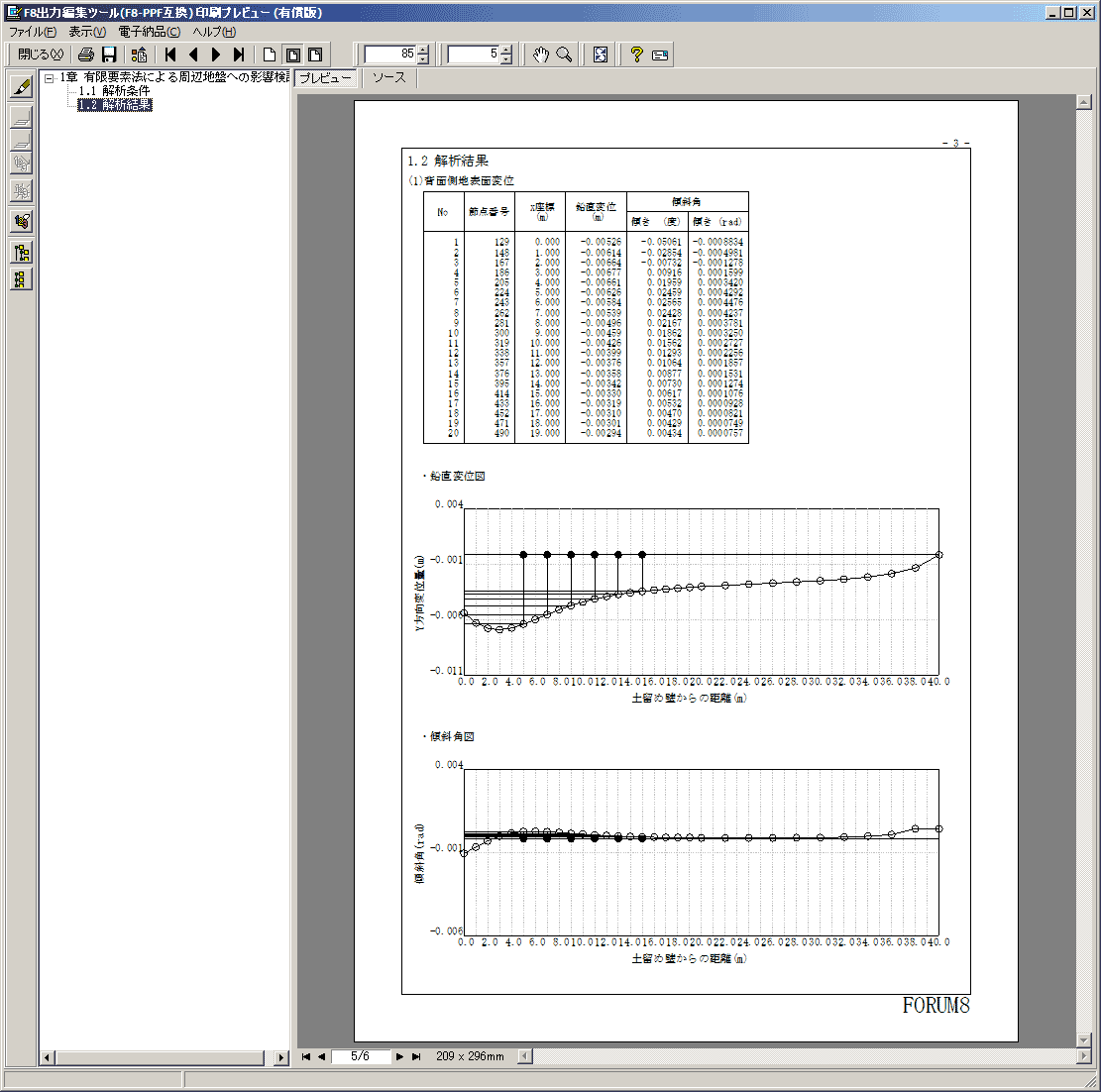Screen dimensions: 1101x1092
Task: Collapse the 1章 tree node
Action: pyautogui.click(x=50, y=77)
